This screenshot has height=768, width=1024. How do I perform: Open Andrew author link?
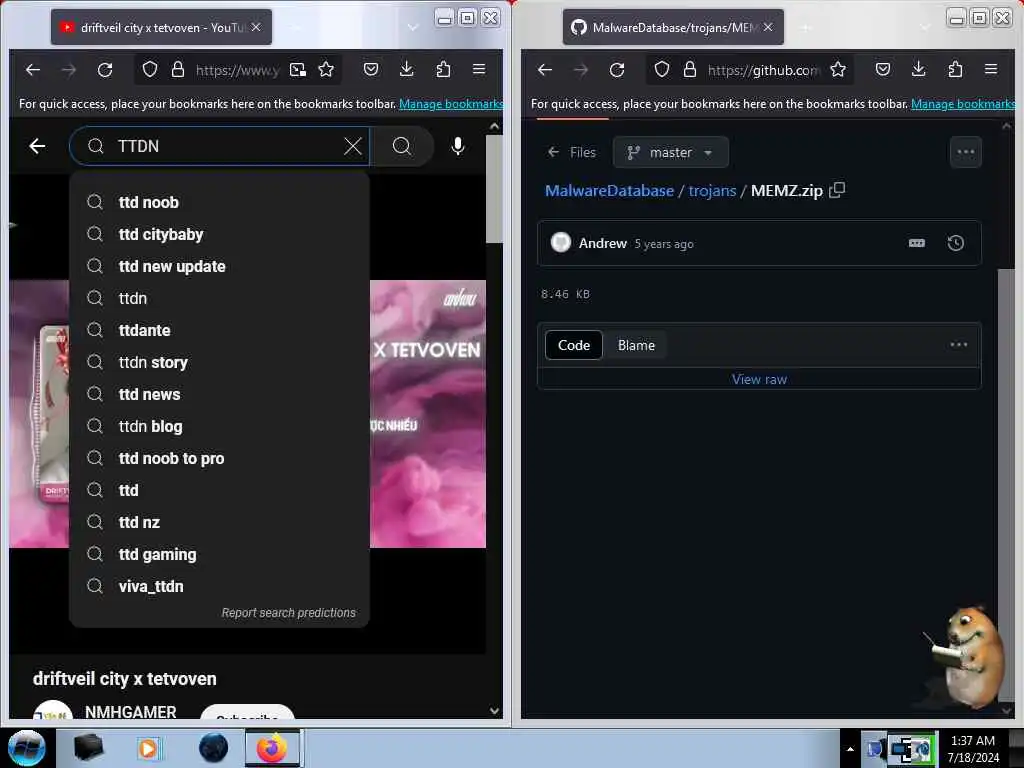(602, 243)
